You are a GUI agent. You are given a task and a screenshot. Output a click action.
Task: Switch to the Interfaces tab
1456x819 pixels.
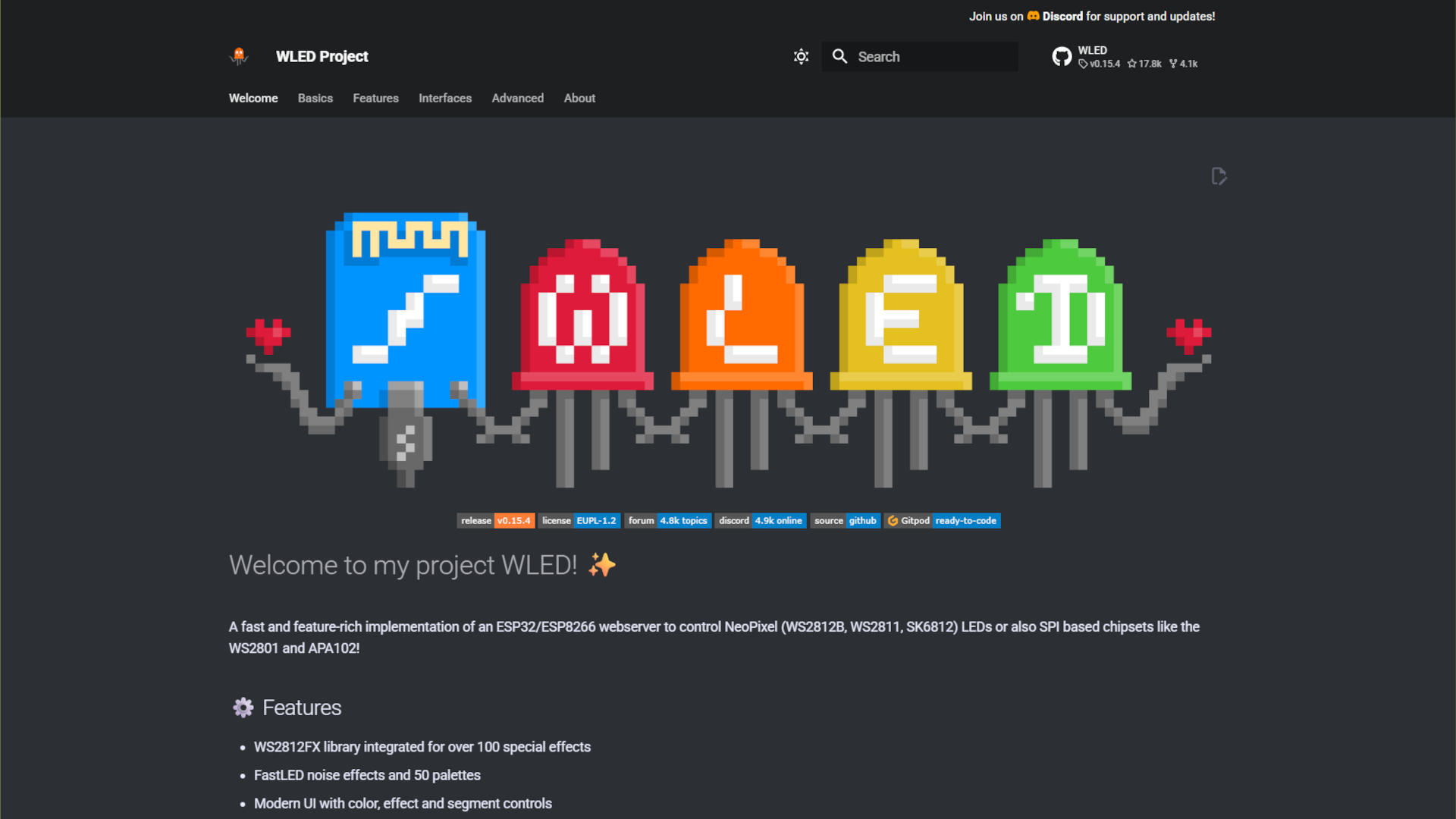(x=445, y=98)
